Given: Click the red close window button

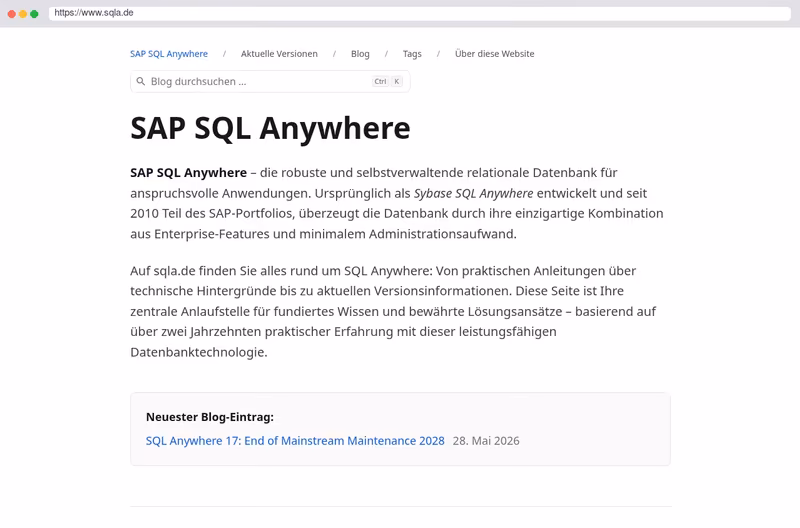Looking at the screenshot, I should click(x=12, y=14).
